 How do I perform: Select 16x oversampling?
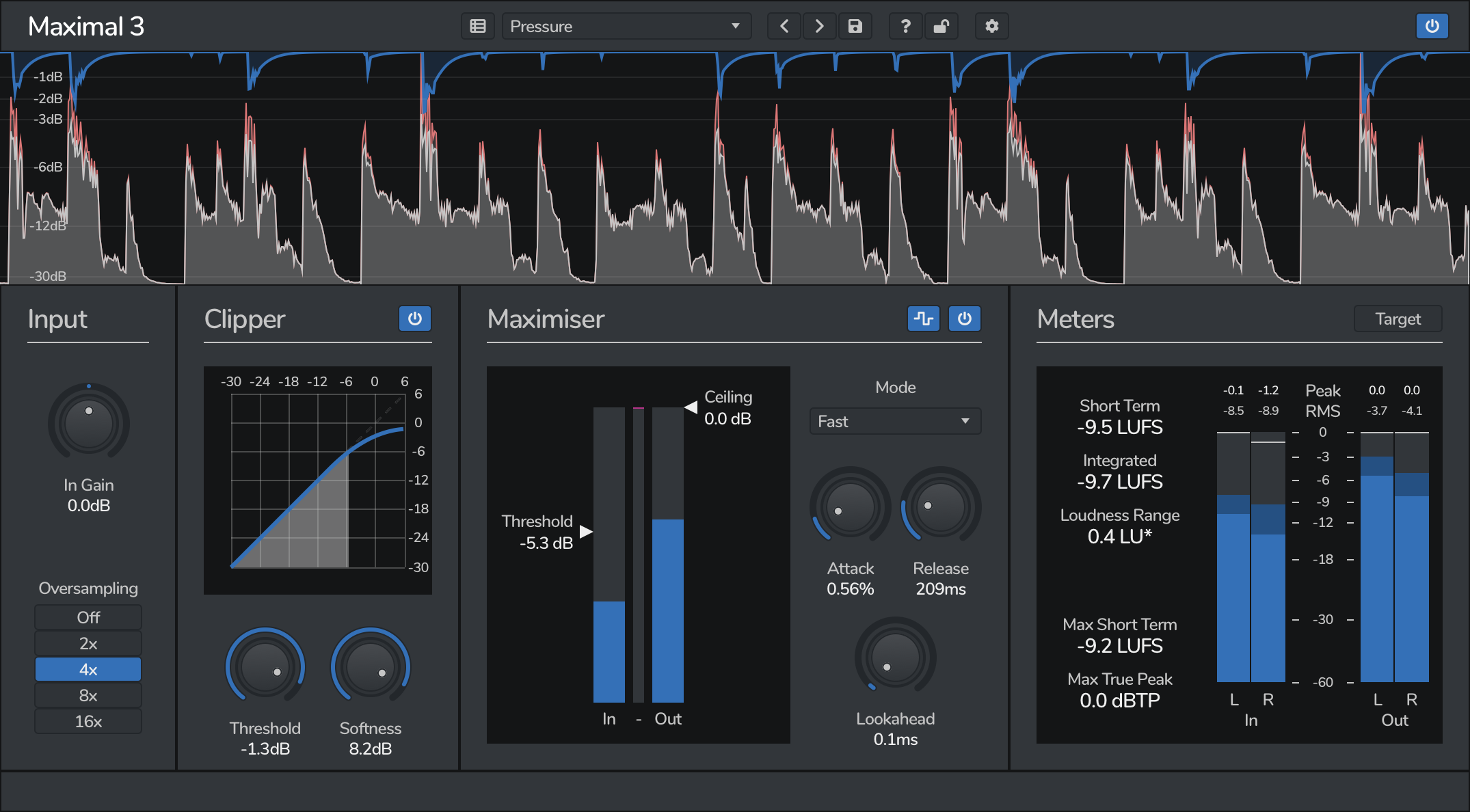(88, 721)
